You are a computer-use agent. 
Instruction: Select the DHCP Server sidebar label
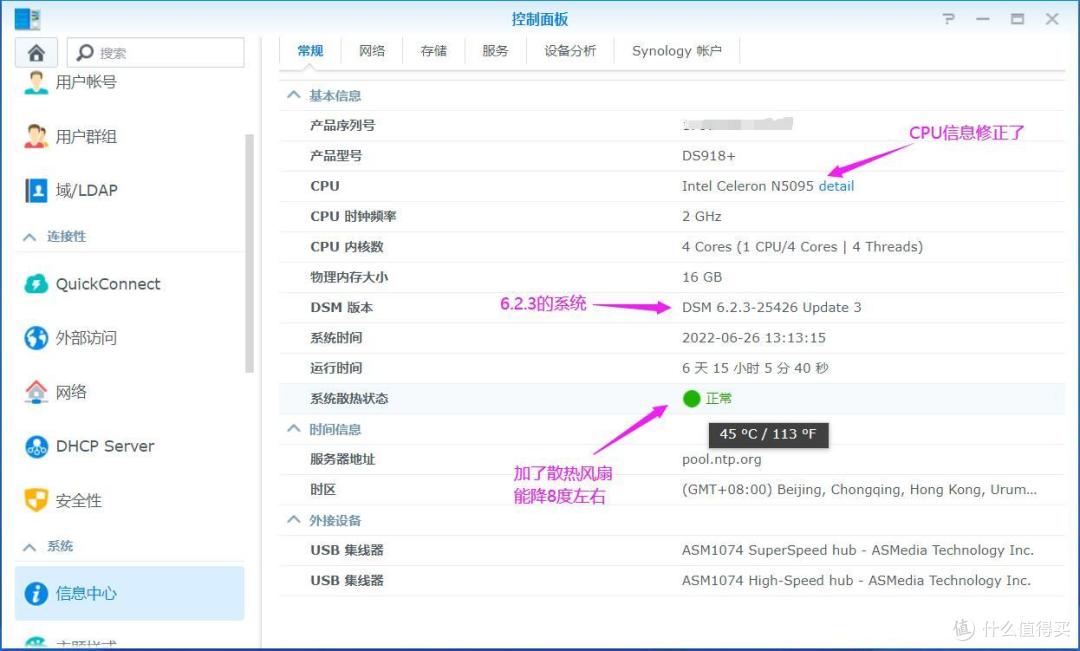(105, 446)
